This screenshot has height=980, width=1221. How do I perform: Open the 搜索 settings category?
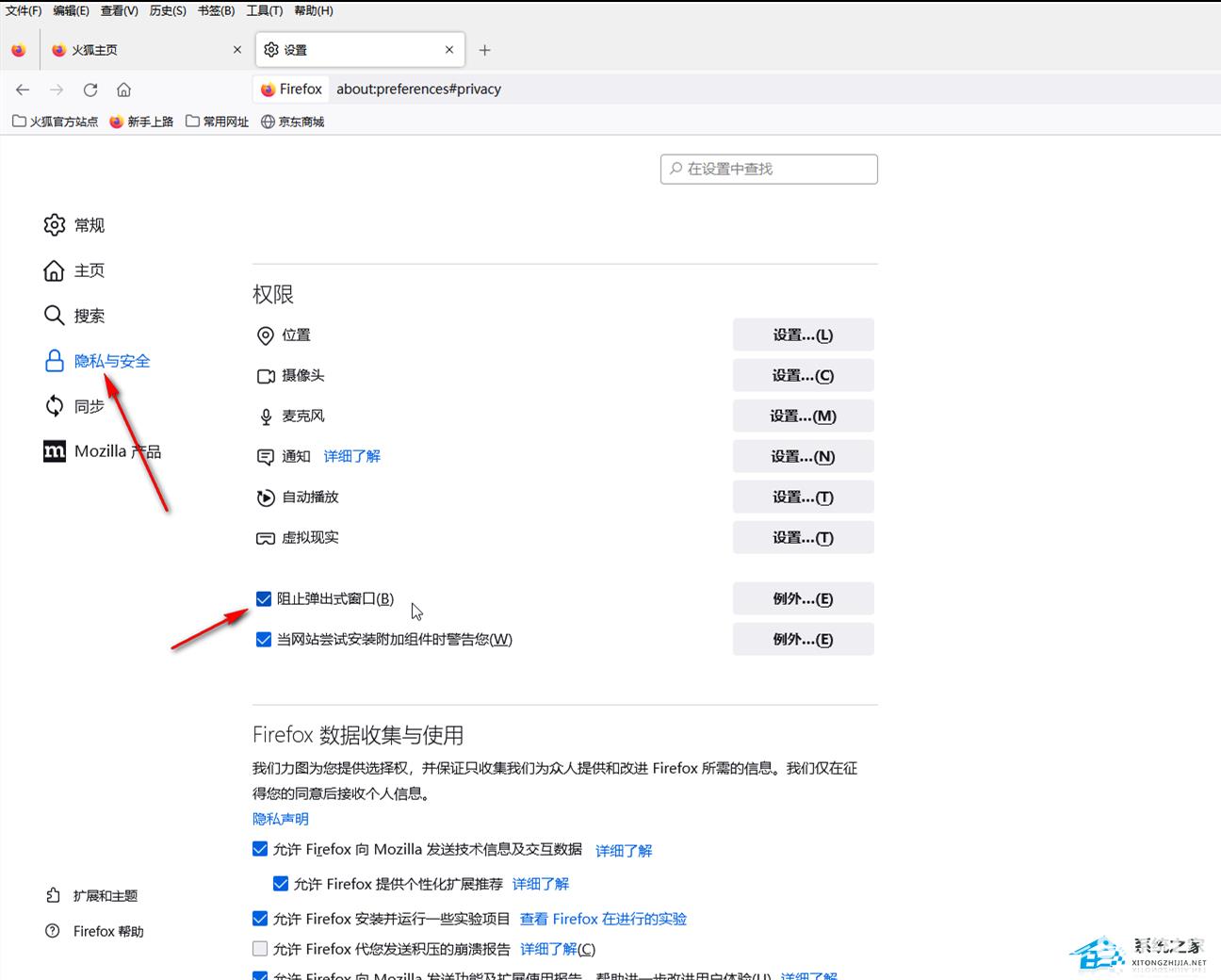click(74, 316)
